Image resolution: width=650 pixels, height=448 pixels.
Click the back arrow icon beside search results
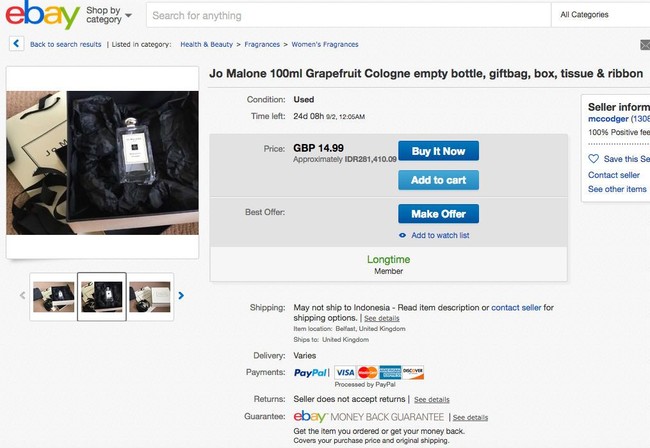click(x=17, y=44)
